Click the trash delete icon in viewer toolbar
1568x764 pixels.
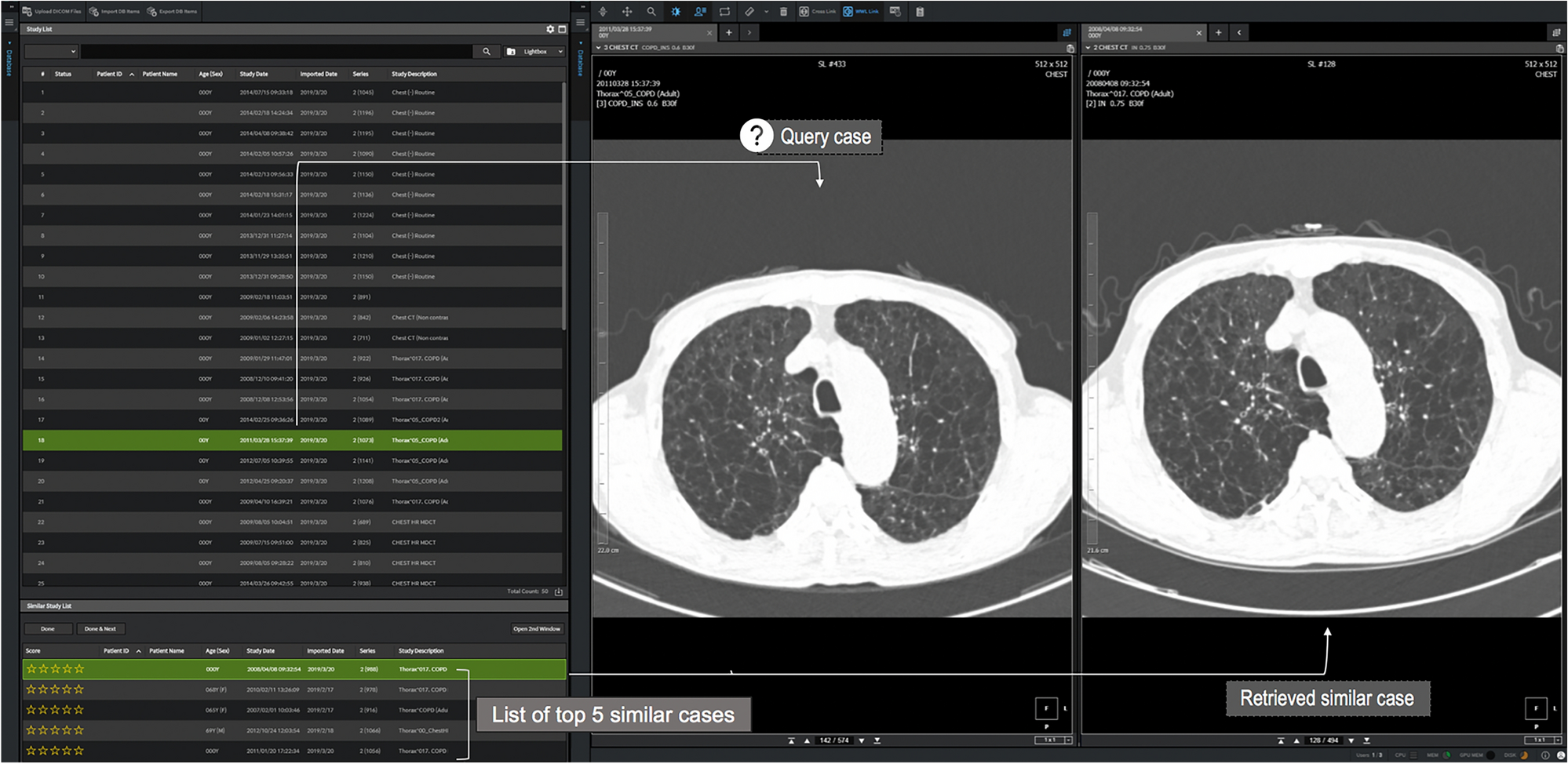tap(783, 12)
